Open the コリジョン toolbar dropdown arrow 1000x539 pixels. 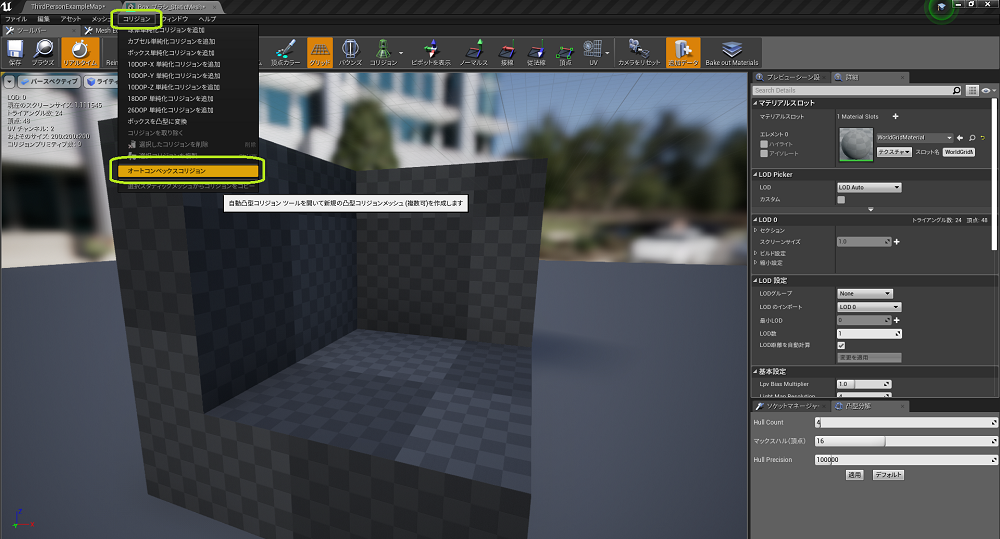pos(401,53)
